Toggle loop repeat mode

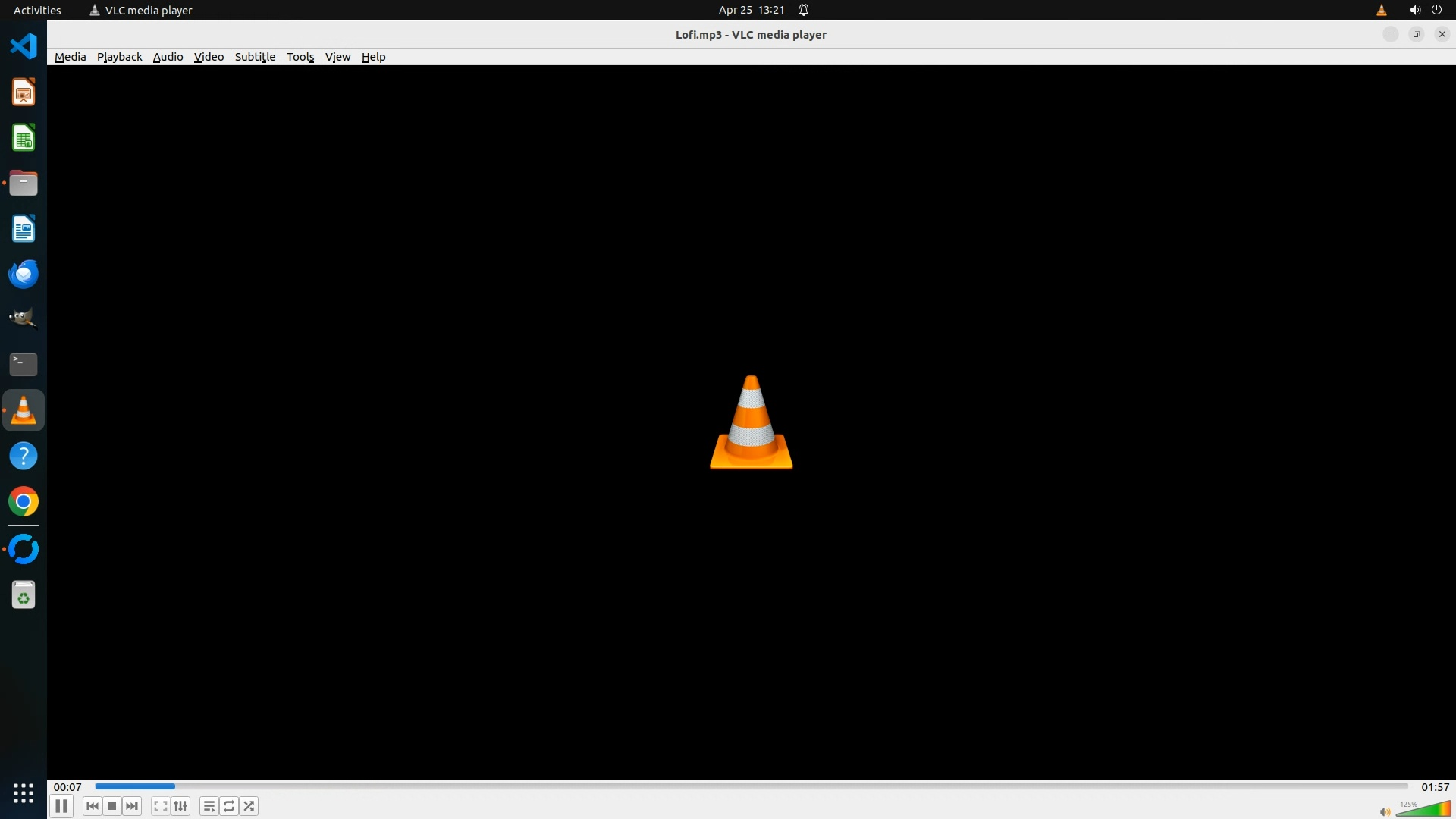(229, 806)
